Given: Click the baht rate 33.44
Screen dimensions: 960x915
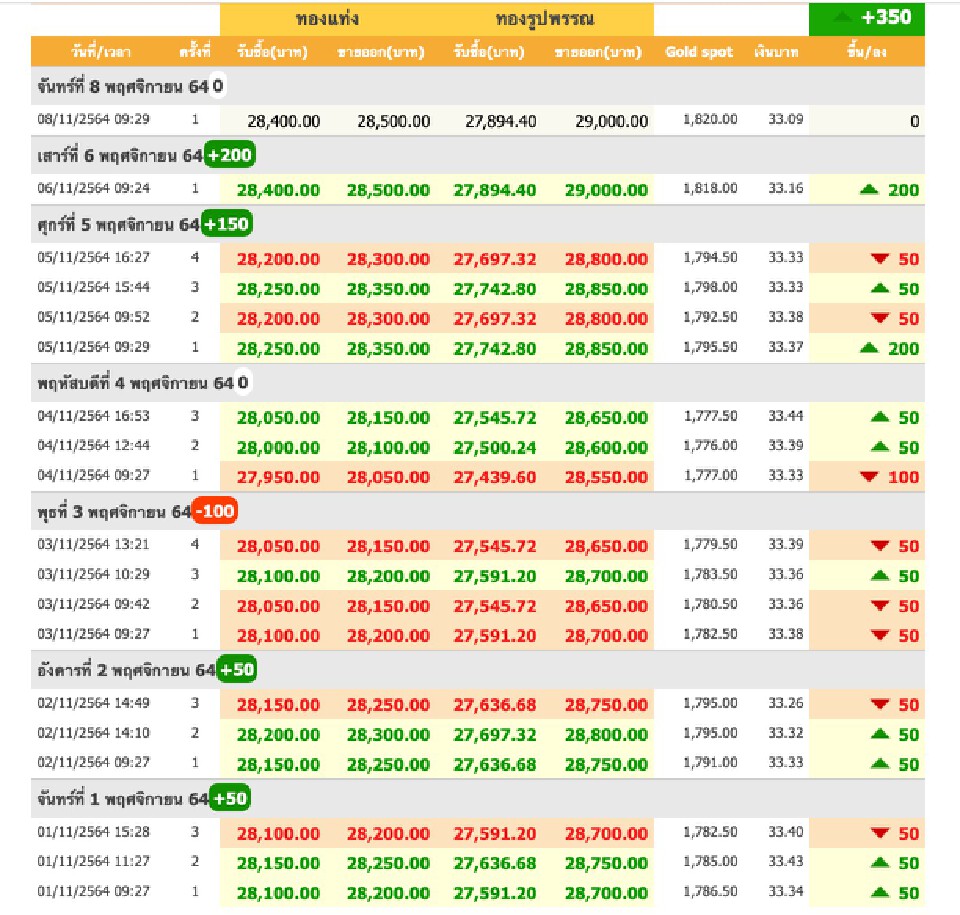Looking at the screenshot, I should (x=786, y=416).
